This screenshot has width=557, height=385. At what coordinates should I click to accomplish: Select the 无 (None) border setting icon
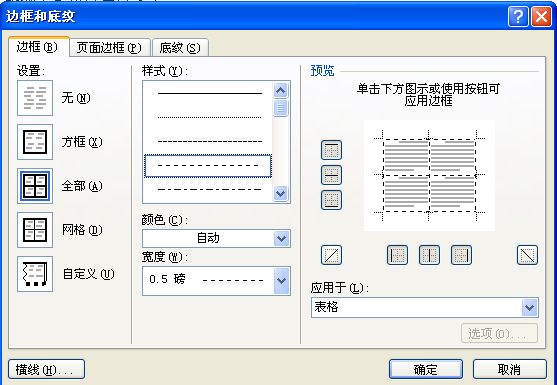35,98
